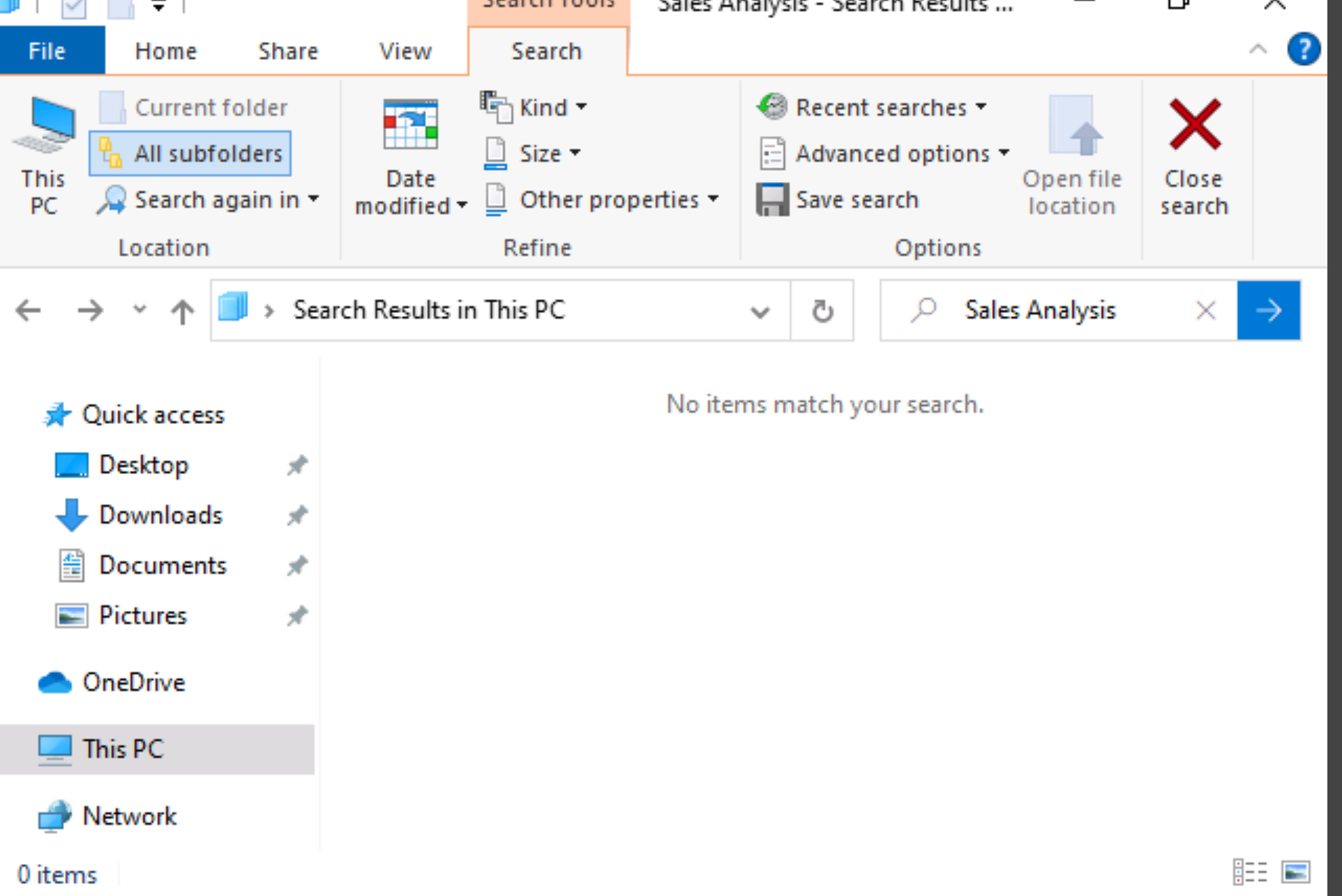Open the Recent searches dropdown

[x=873, y=107]
